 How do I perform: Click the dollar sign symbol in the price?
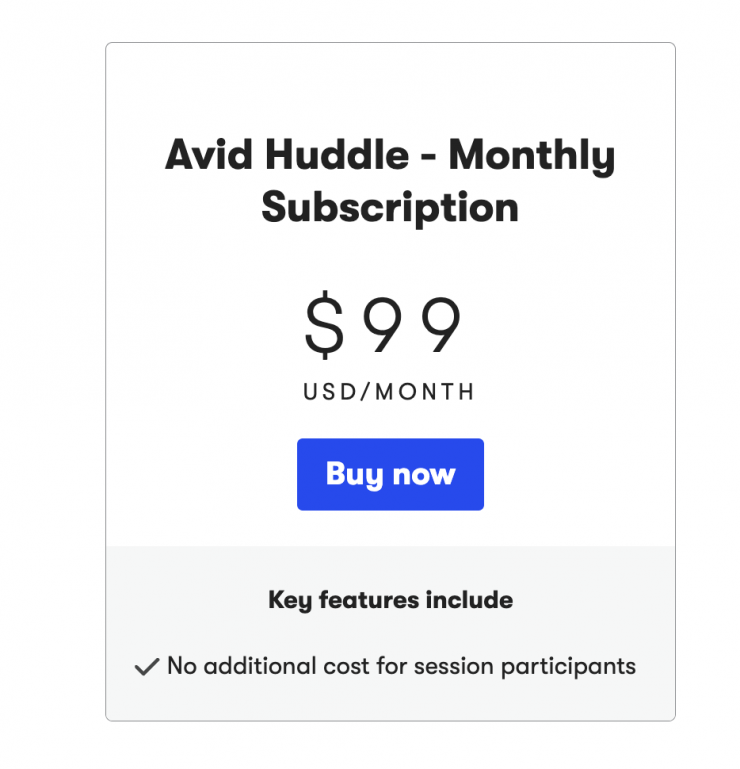(x=324, y=326)
